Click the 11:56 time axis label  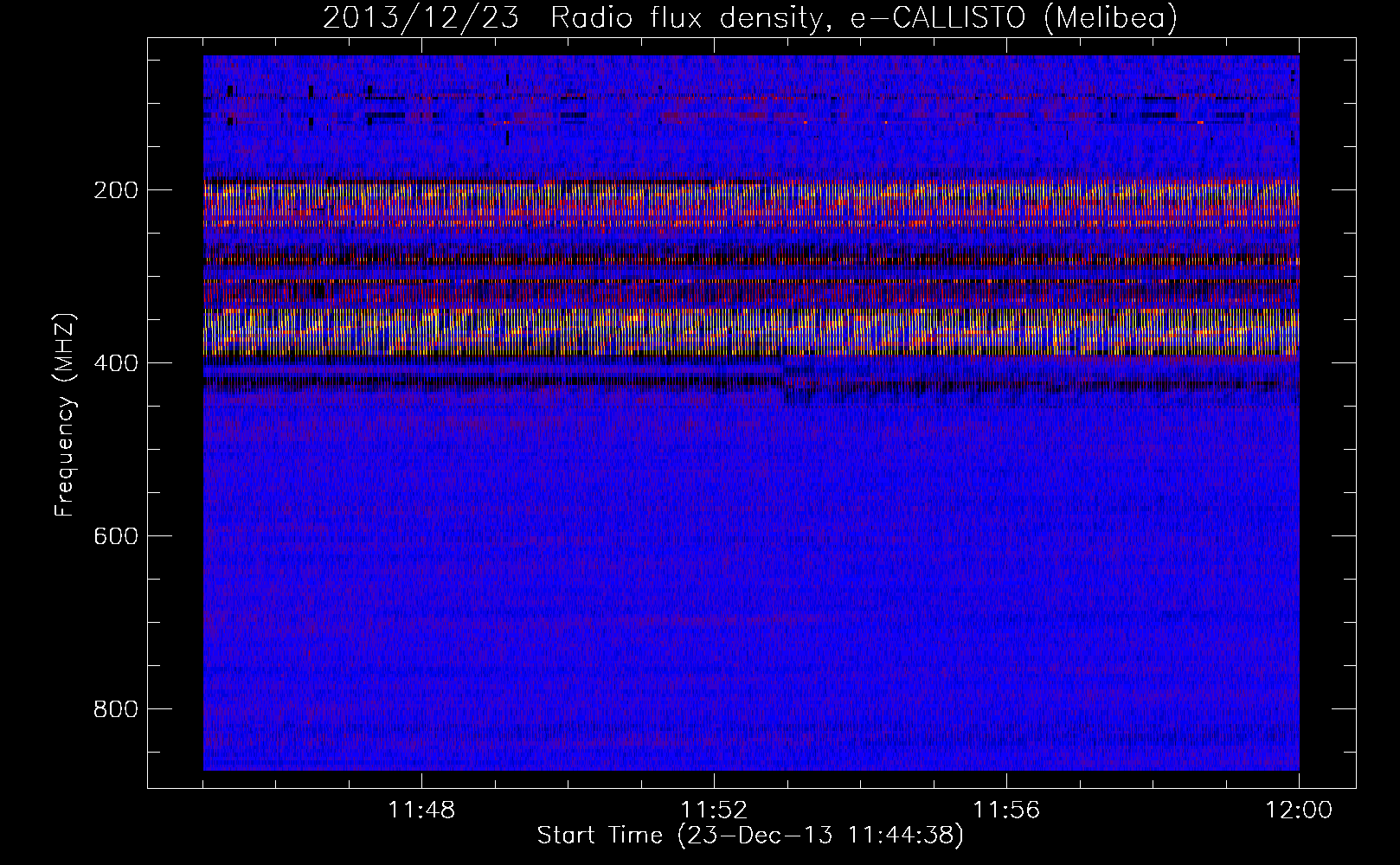(1006, 811)
